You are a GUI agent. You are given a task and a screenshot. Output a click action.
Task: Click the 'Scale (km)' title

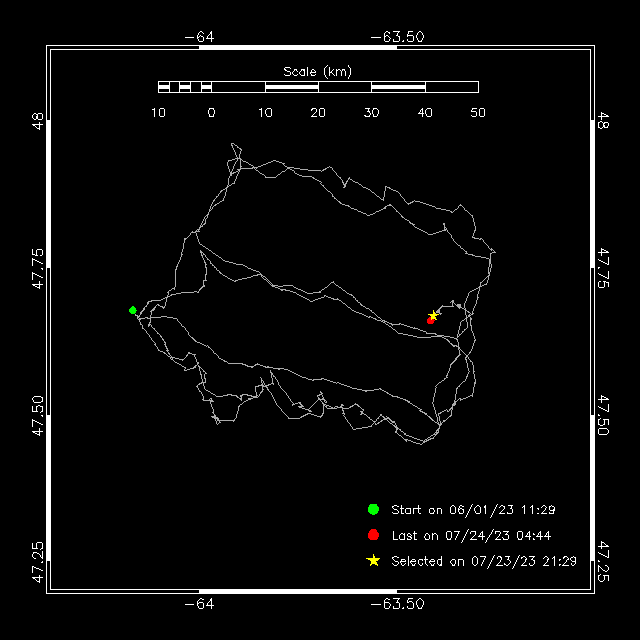click(318, 72)
